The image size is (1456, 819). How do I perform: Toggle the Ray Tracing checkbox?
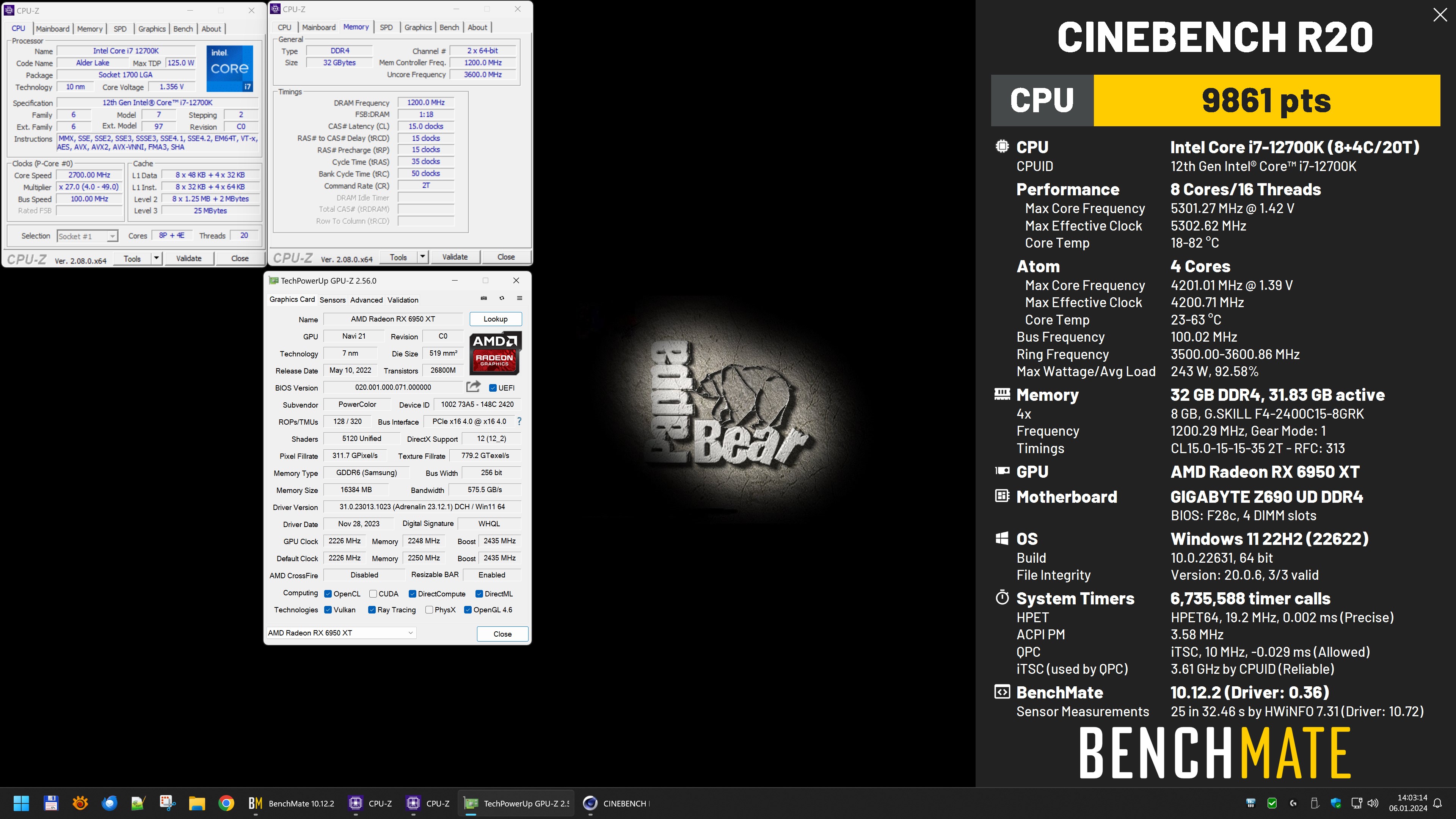point(372,609)
